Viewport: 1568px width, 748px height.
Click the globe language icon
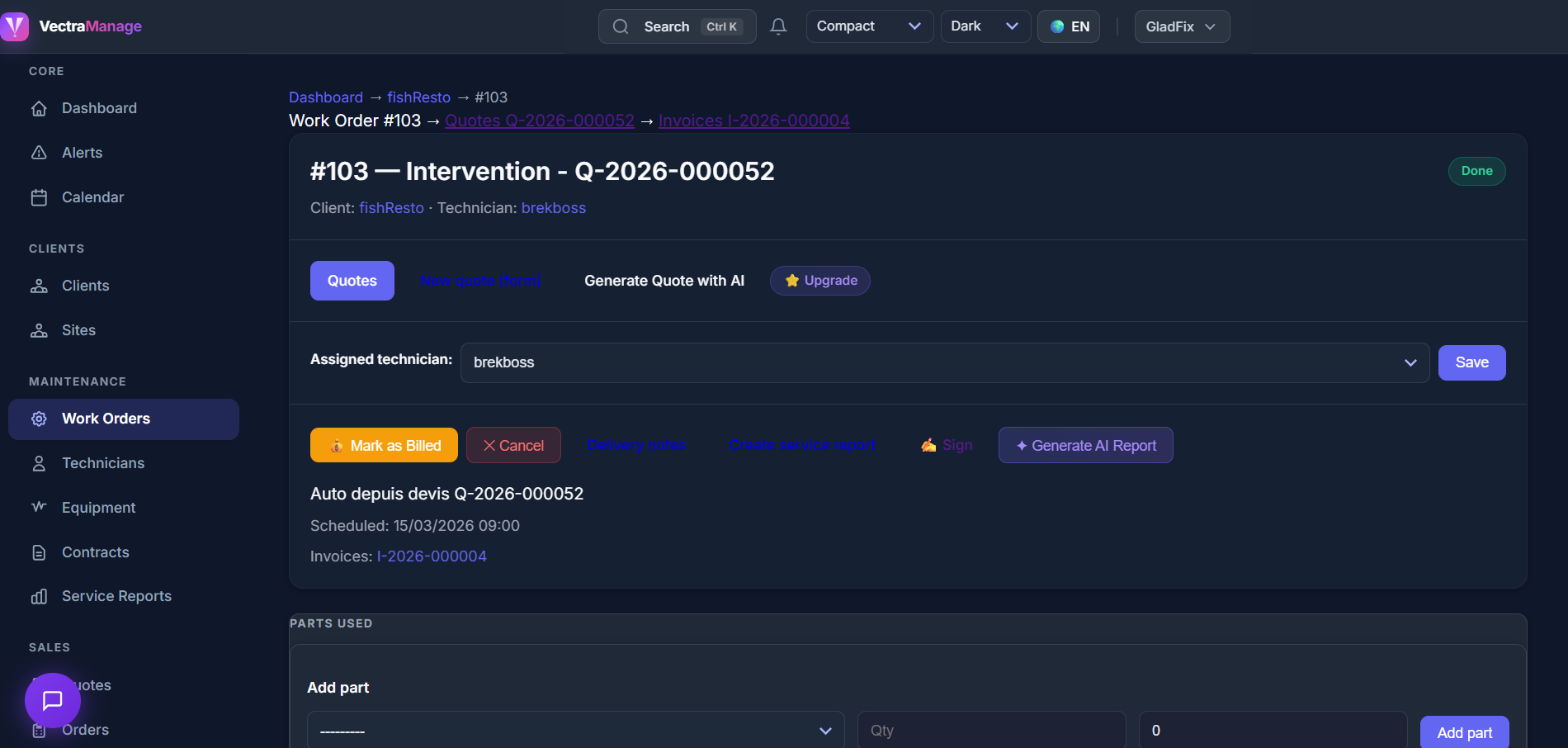pyautogui.click(x=1057, y=26)
